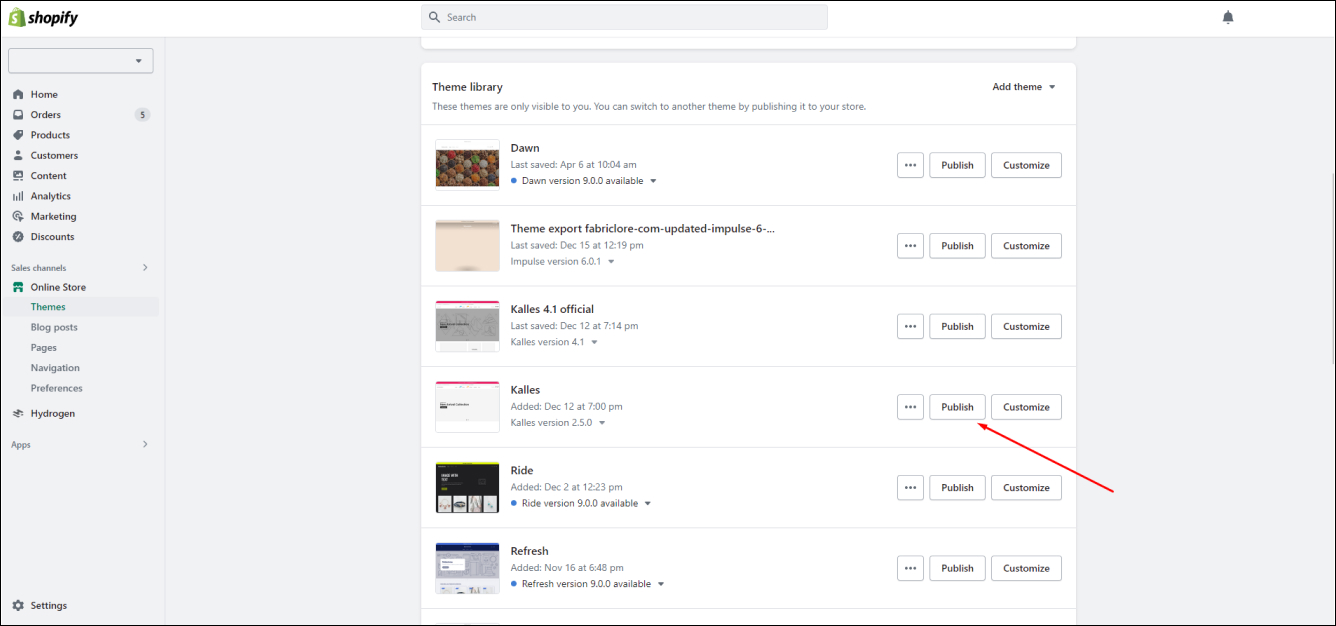Image resolution: width=1336 pixels, height=626 pixels.
Task: Click the Analytics bar chart icon
Action: point(18,196)
